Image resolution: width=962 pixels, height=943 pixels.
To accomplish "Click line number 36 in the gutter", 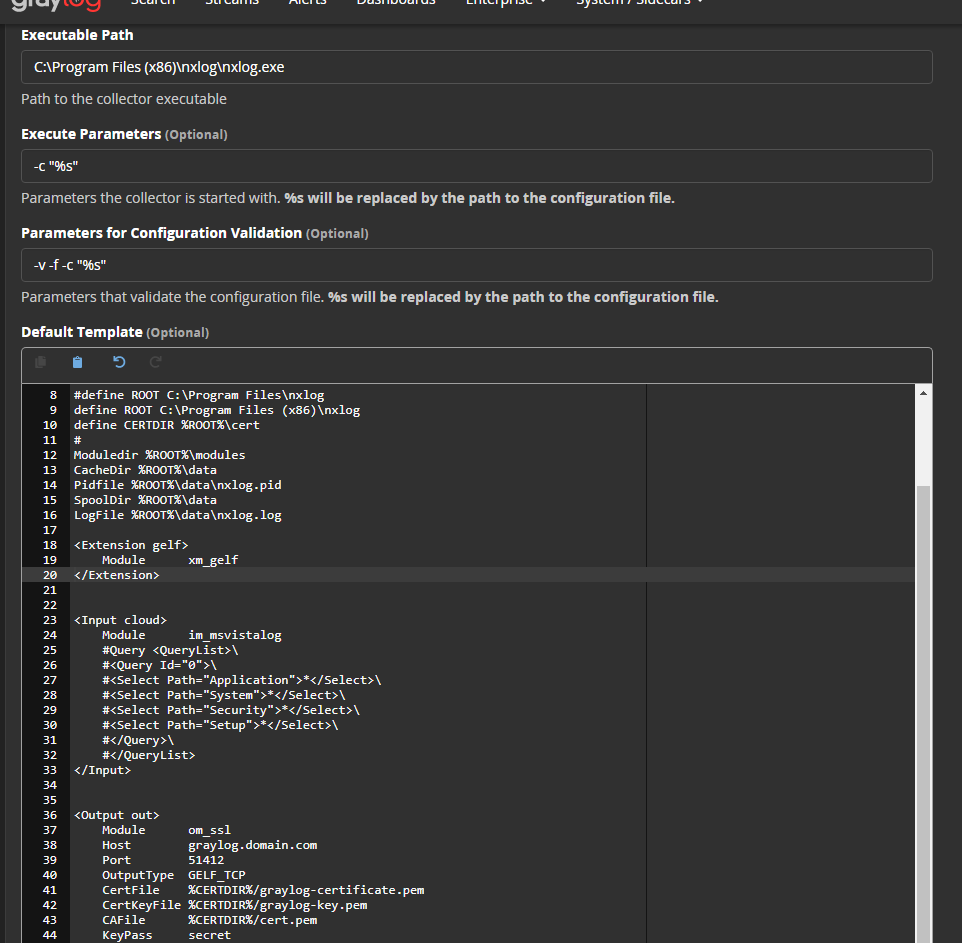I will (x=50, y=815).
